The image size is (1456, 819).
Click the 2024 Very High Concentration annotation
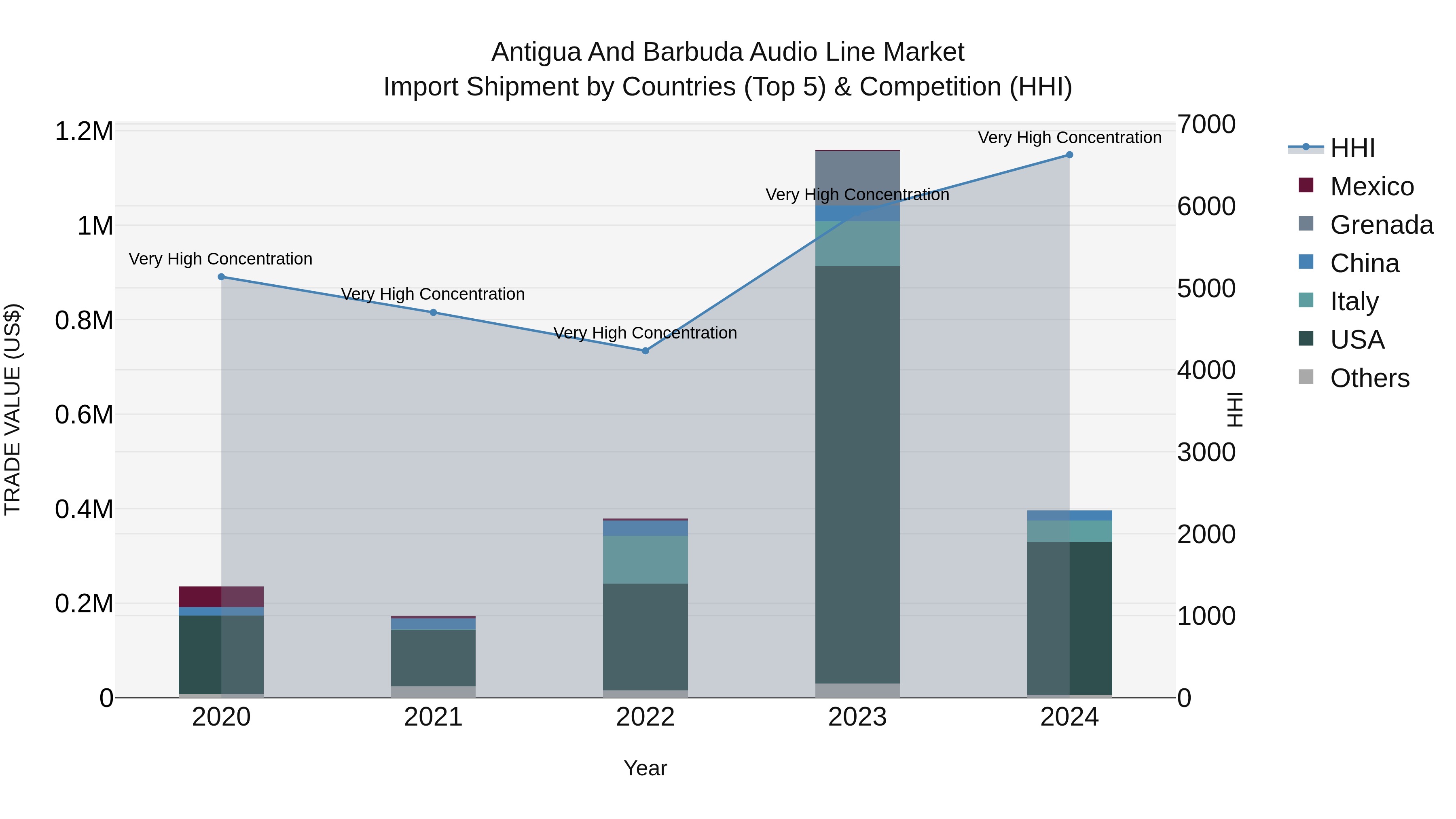coord(1070,138)
